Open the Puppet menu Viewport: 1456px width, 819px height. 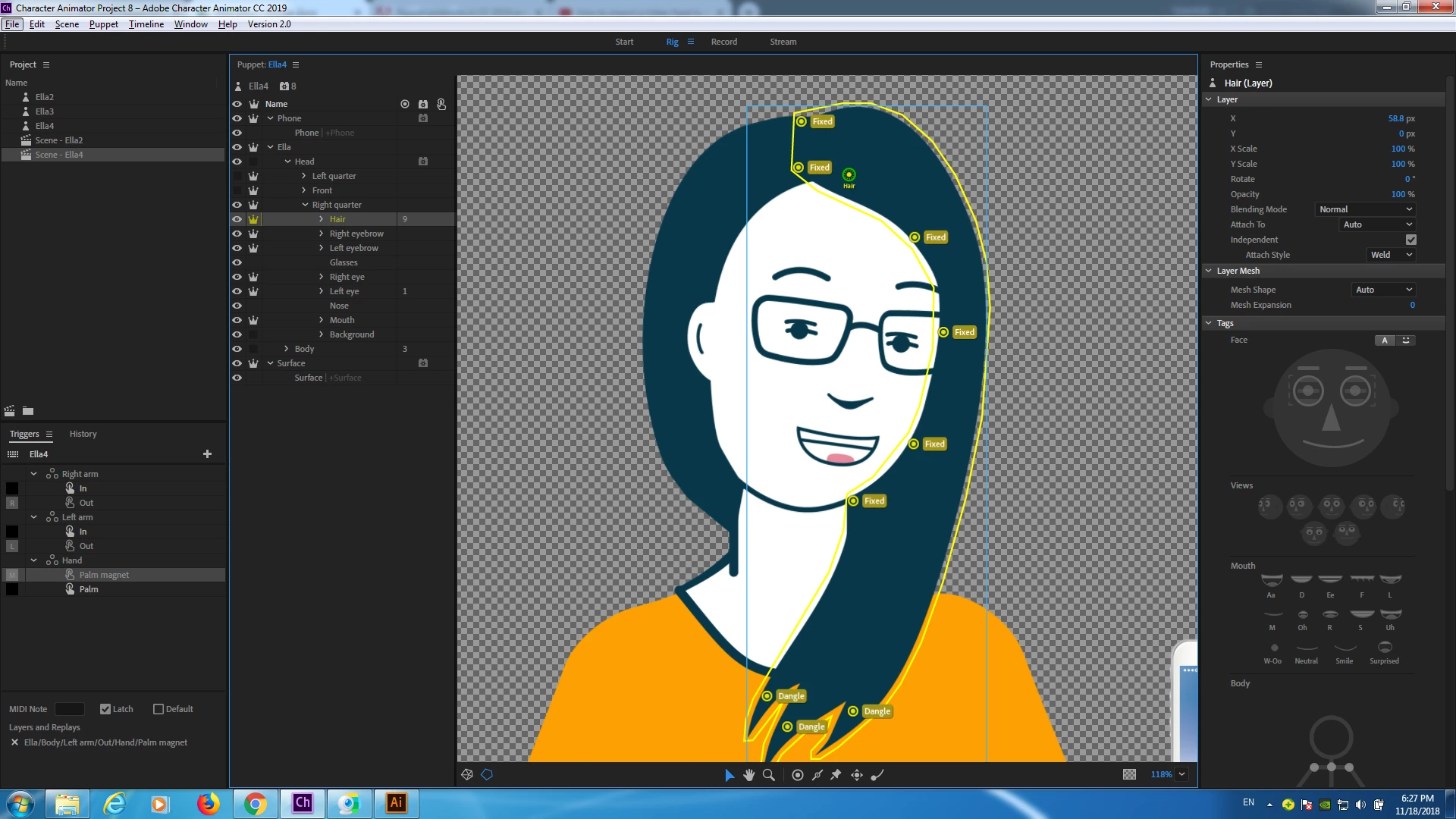(103, 24)
